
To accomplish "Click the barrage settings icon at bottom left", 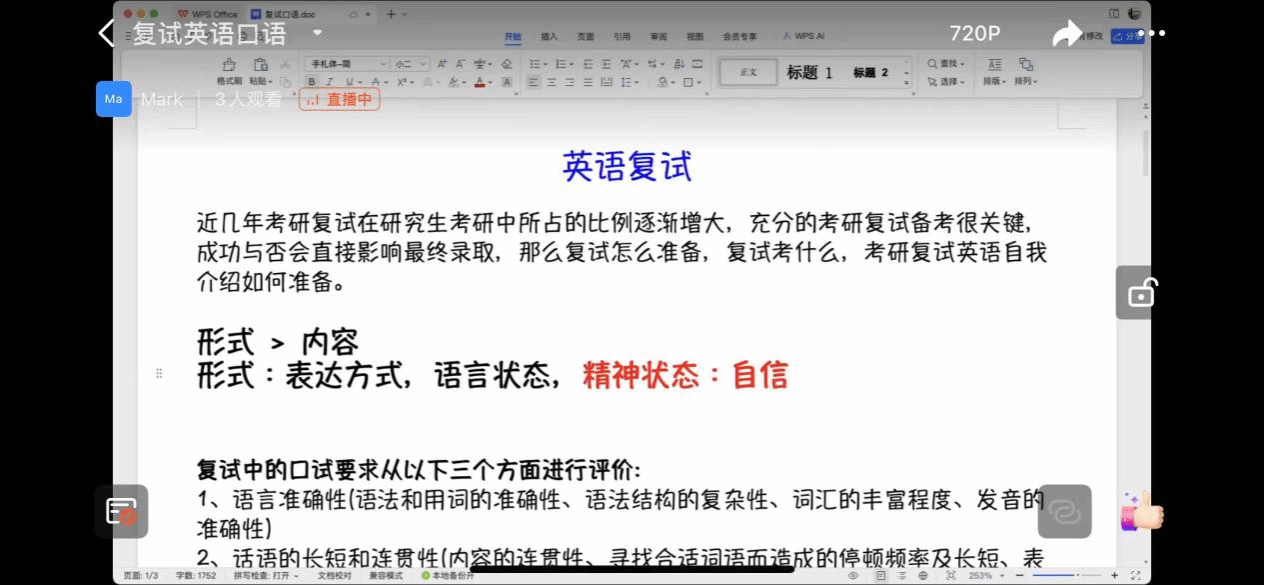I will 122,511.
